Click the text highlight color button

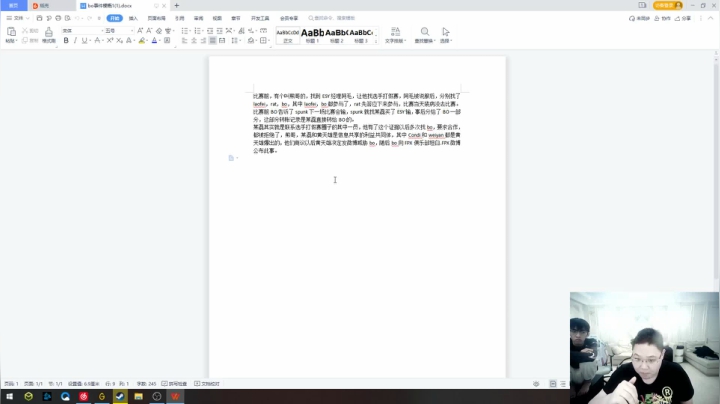pyautogui.click(x=142, y=40)
